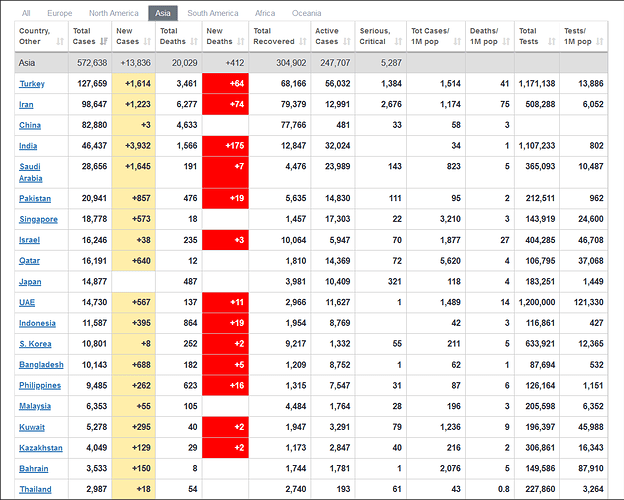Open the Iran country link
The width and height of the screenshot is (624, 500).
click(x=26, y=104)
